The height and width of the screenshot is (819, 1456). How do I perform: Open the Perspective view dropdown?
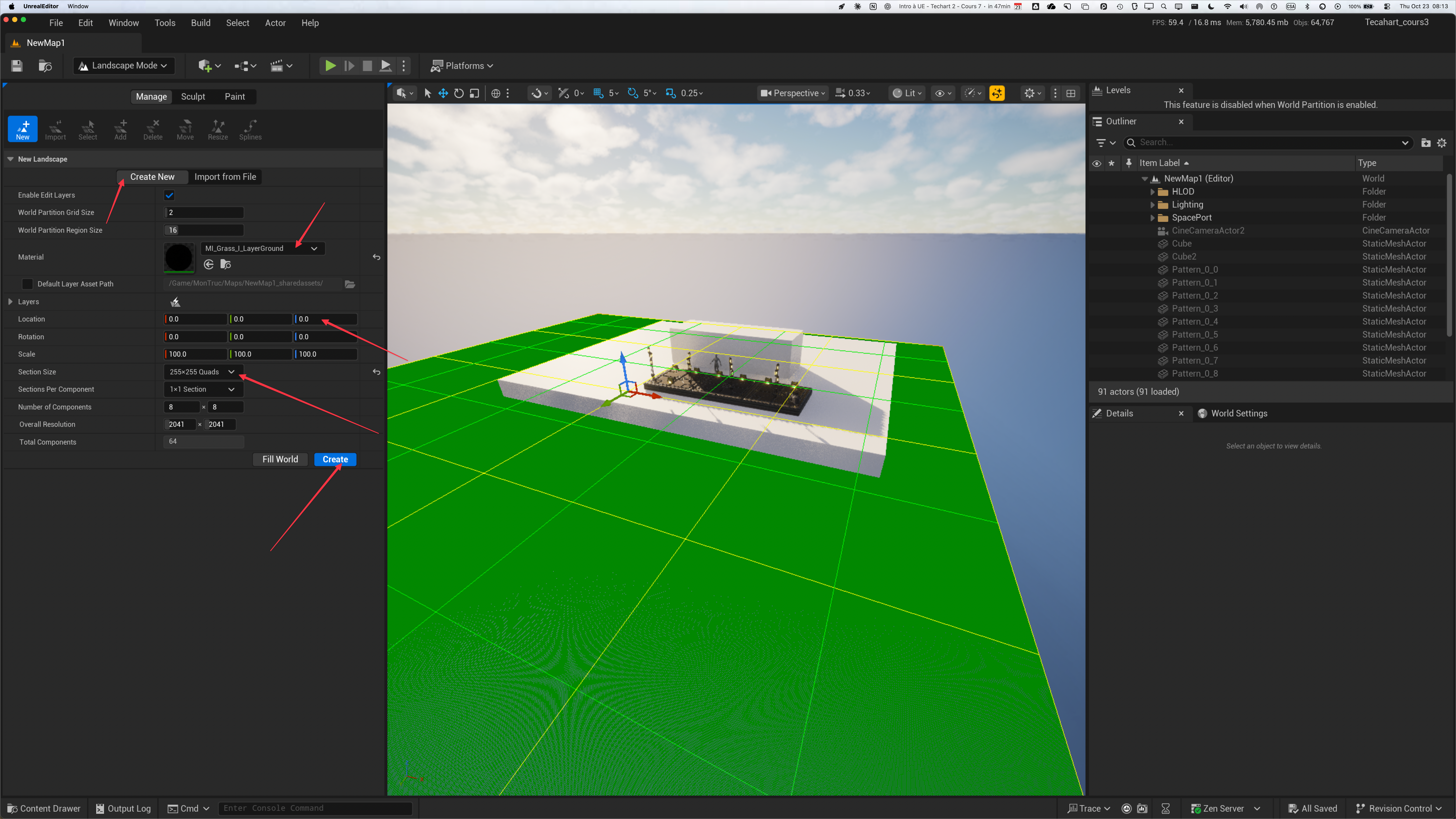[x=793, y=93]
